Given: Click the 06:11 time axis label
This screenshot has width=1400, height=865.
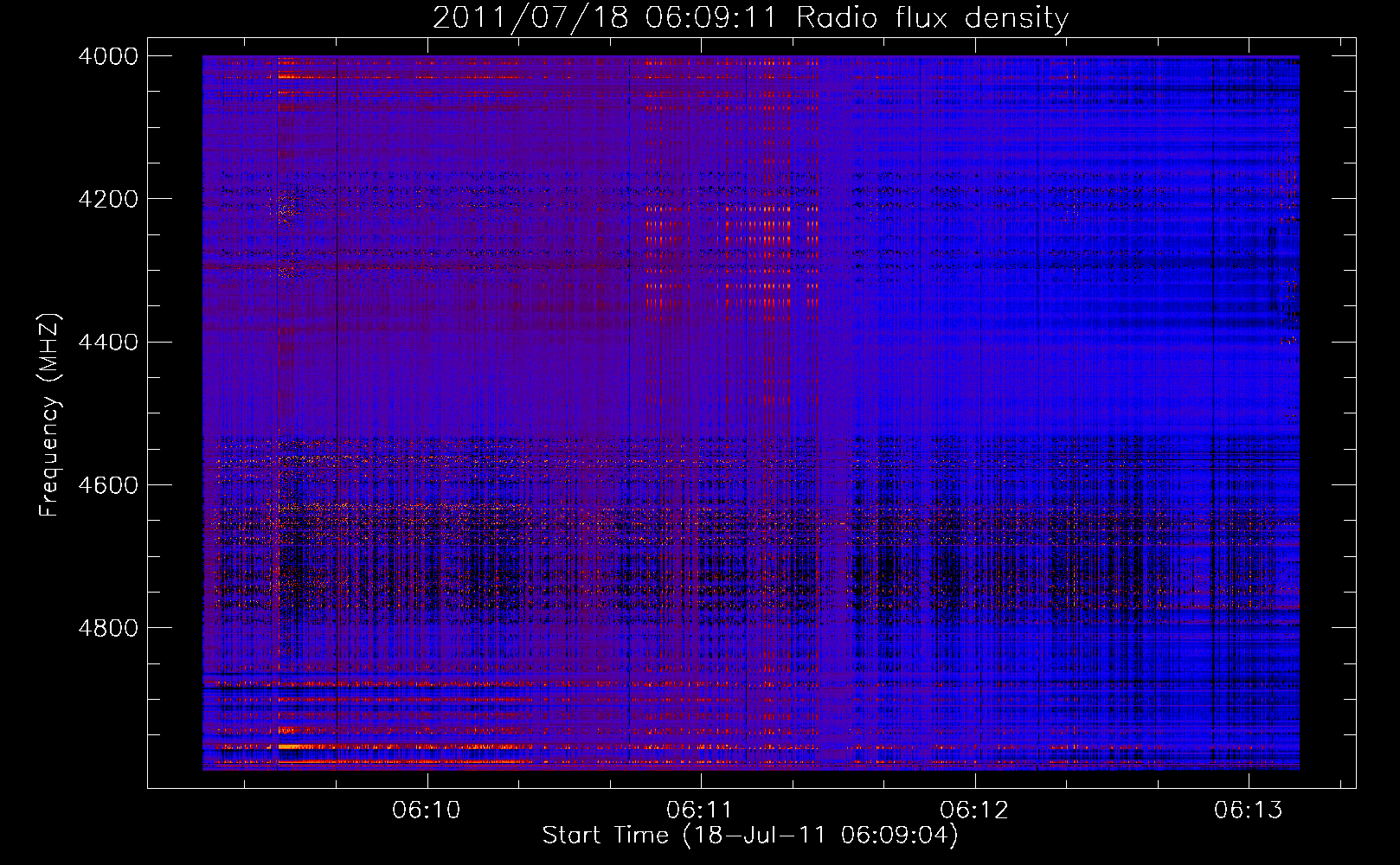Looking at the screenshot, I should (x=700, y=811).
